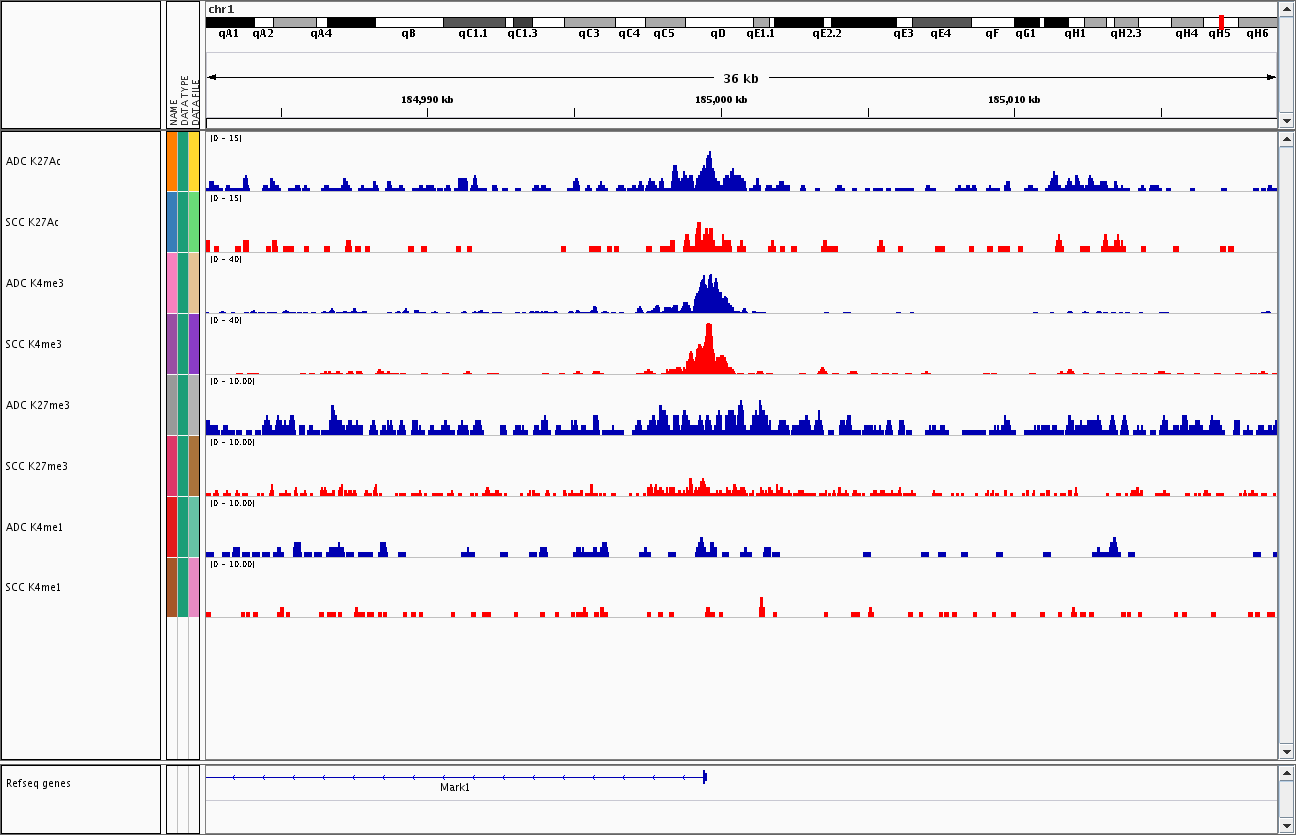Click the Mark1 gene label
Viewport: 1296px width, 835px height.
(x=454, y=788)
